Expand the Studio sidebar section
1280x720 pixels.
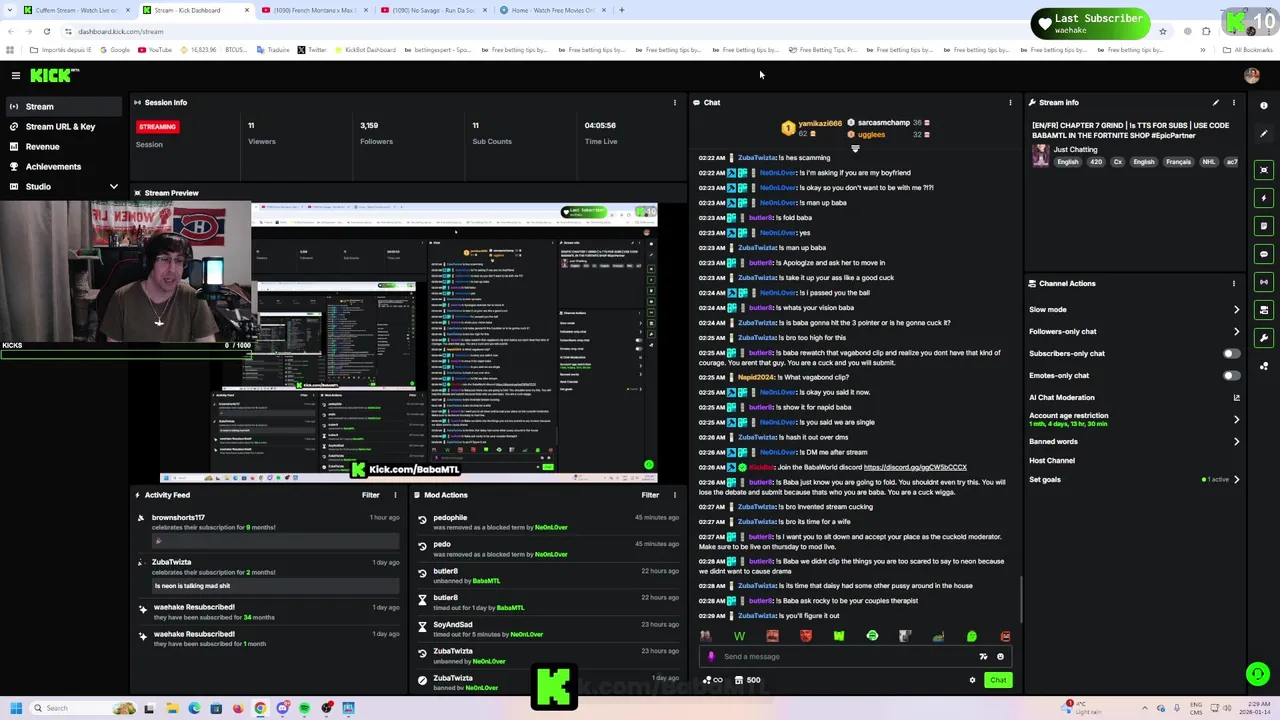pyautogui.click(x=113, y=186)
